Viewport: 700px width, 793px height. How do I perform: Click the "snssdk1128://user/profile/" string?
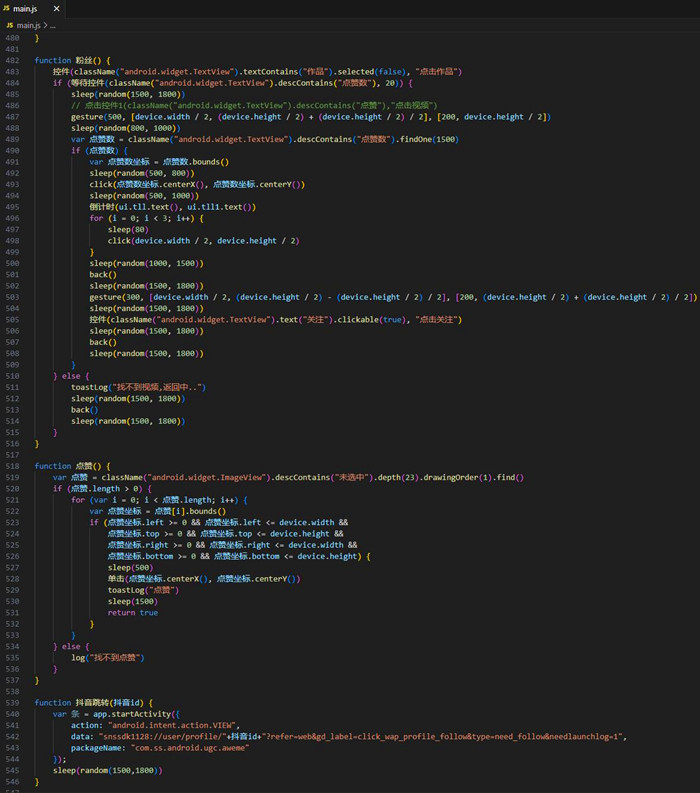[162, 737]
